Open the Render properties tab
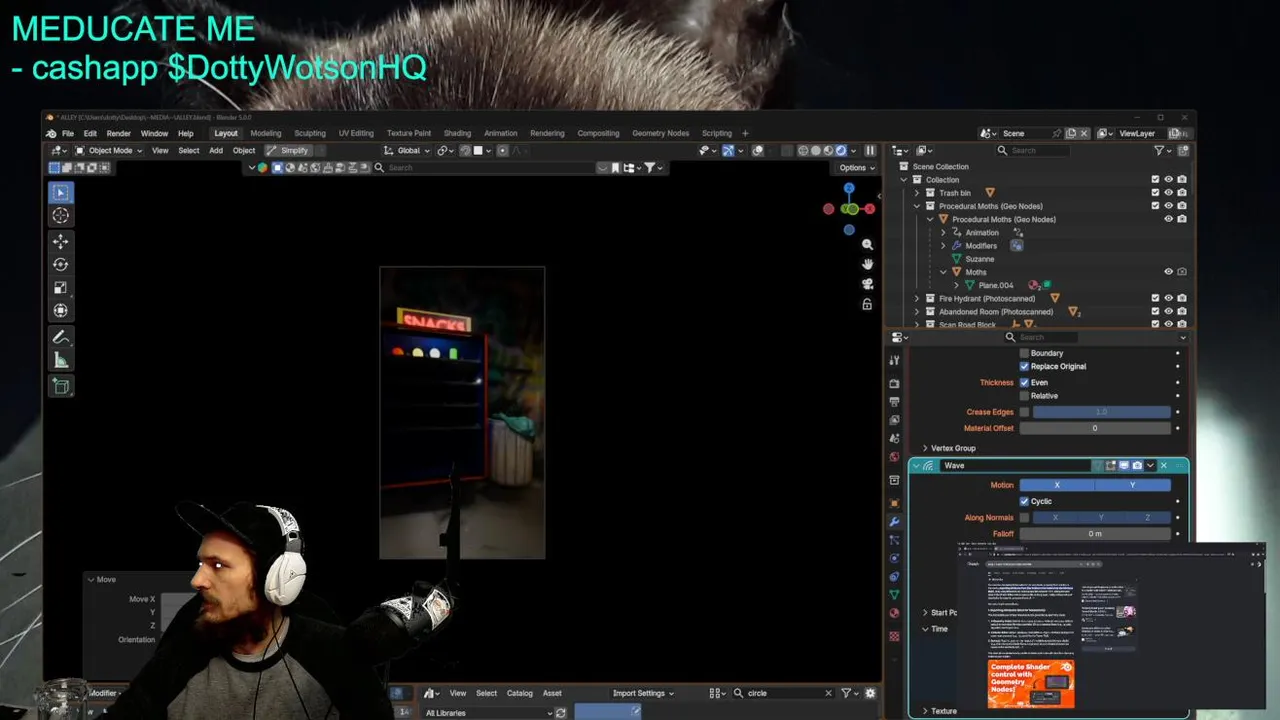 coord(894,383)
